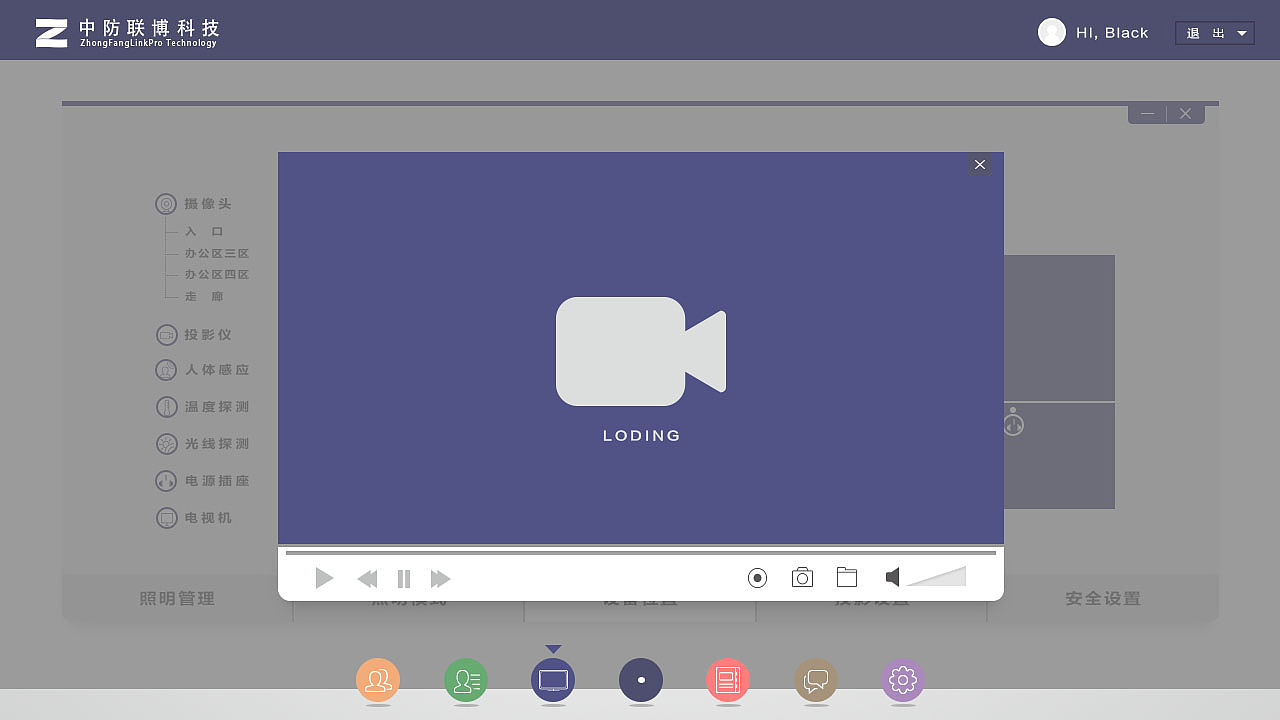This screenshot has width=1280, height=720.
Task: Select 光线探测 light sensor device
Action: pos(217,444)
